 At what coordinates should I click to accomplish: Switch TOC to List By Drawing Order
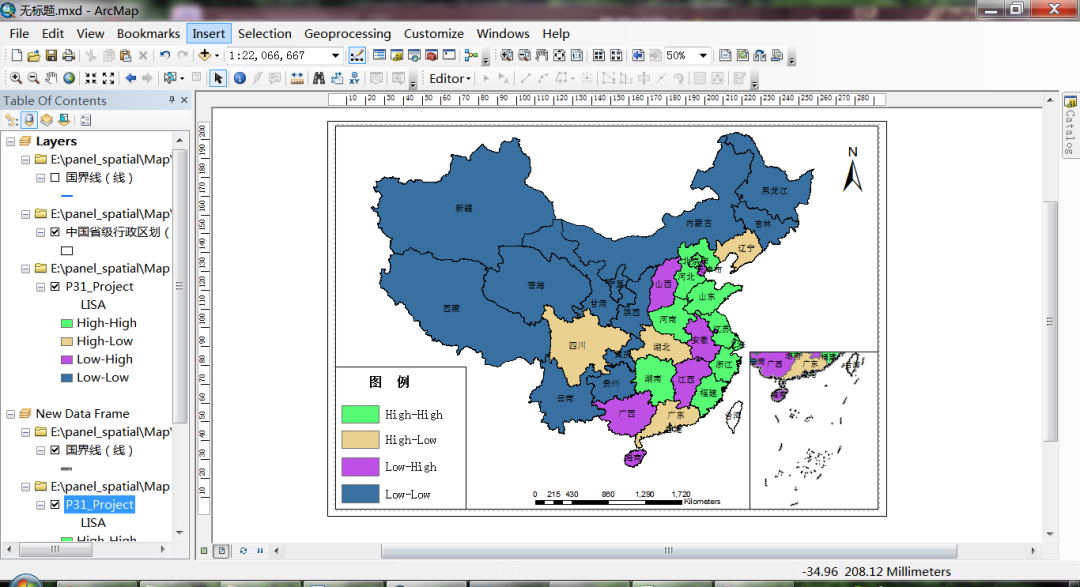pyautogui.click(x=12, y=121)
